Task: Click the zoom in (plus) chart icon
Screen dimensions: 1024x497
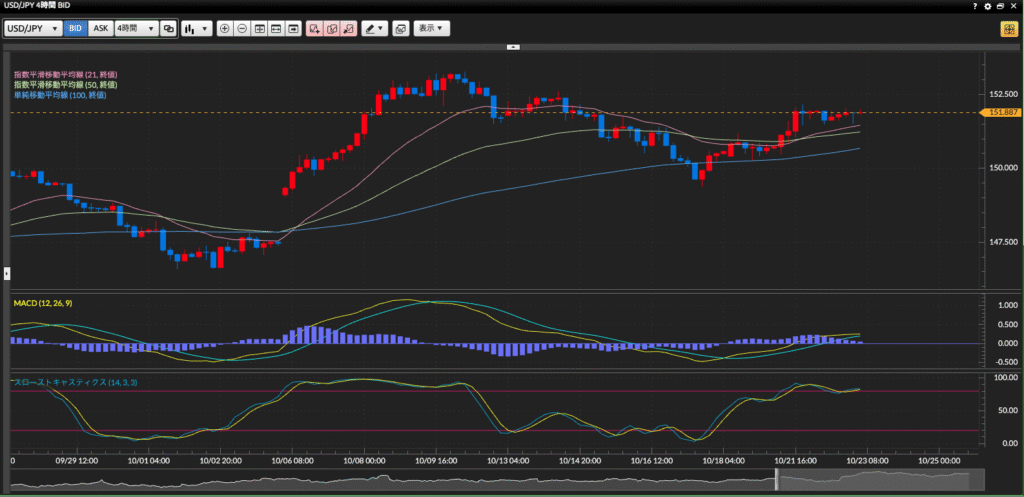Action: [224, 29]
